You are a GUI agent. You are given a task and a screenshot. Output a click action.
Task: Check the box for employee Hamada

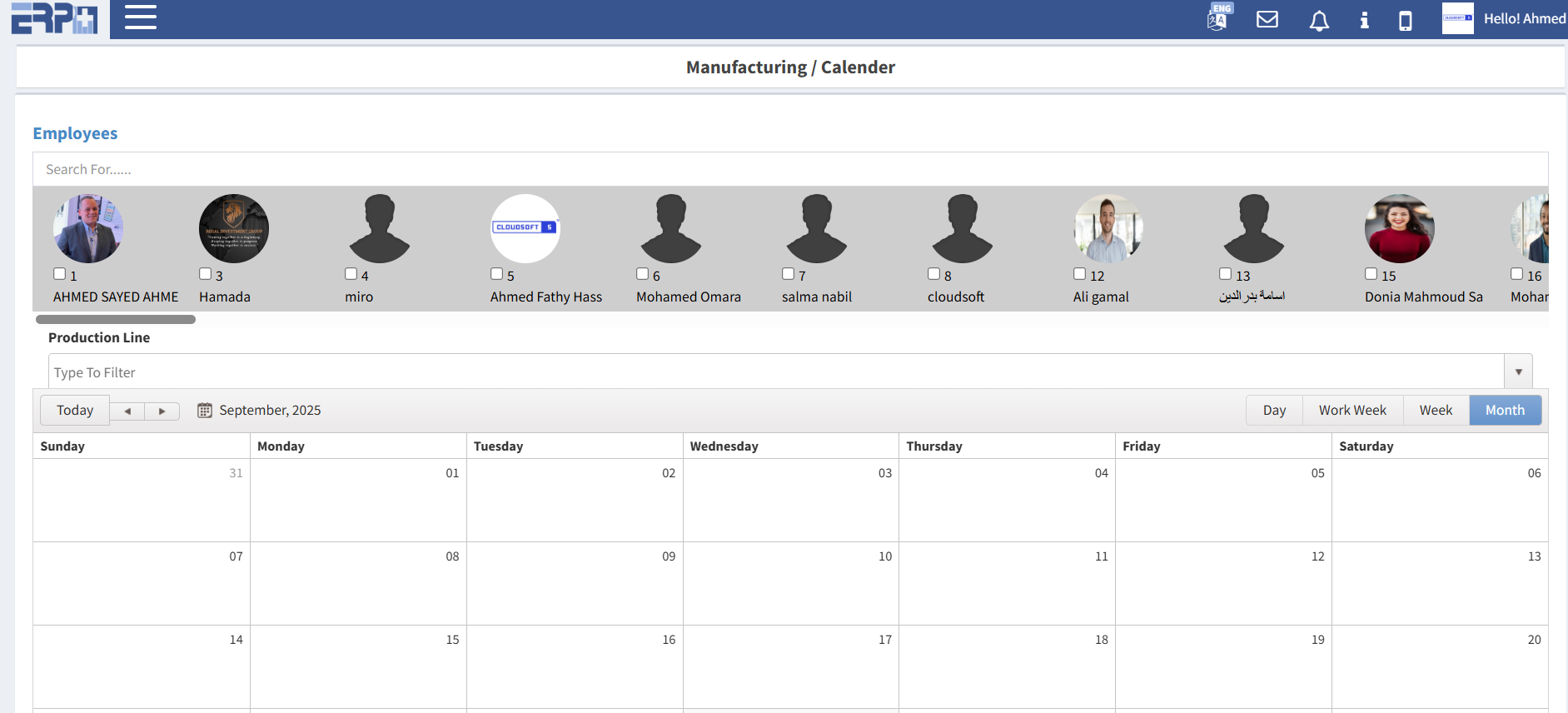point(205,274)
